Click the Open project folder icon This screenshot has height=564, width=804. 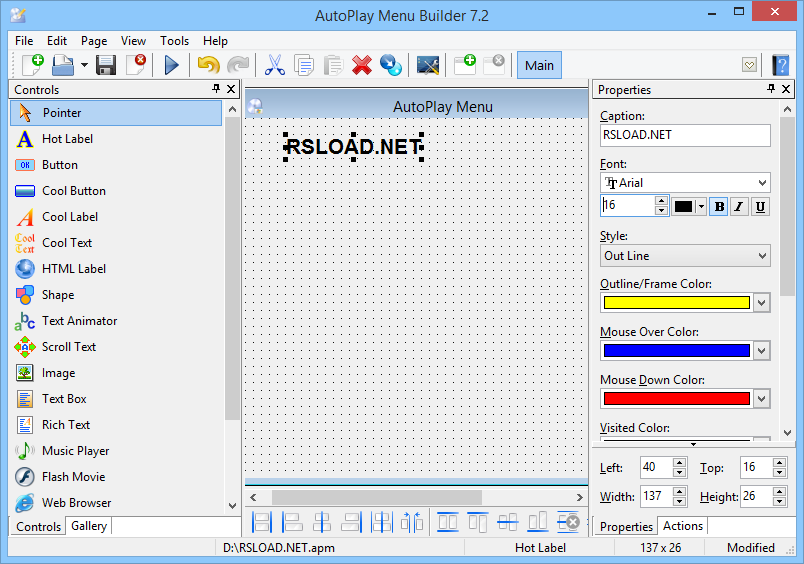(63, 65)
